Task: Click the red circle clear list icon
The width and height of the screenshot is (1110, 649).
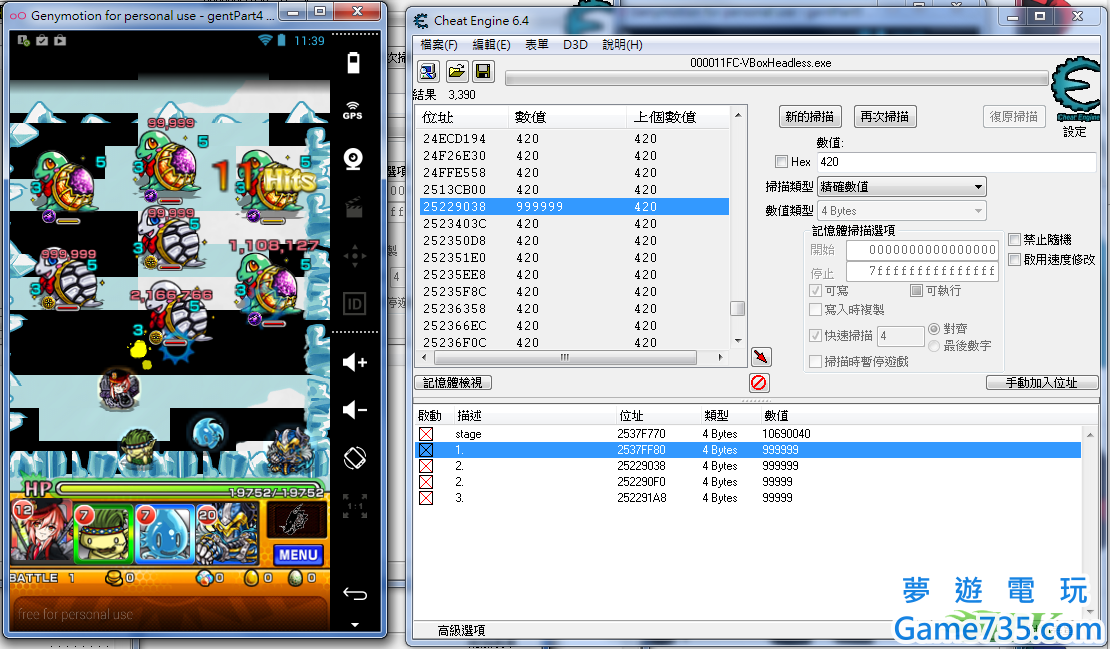Action: click(759, 383)
